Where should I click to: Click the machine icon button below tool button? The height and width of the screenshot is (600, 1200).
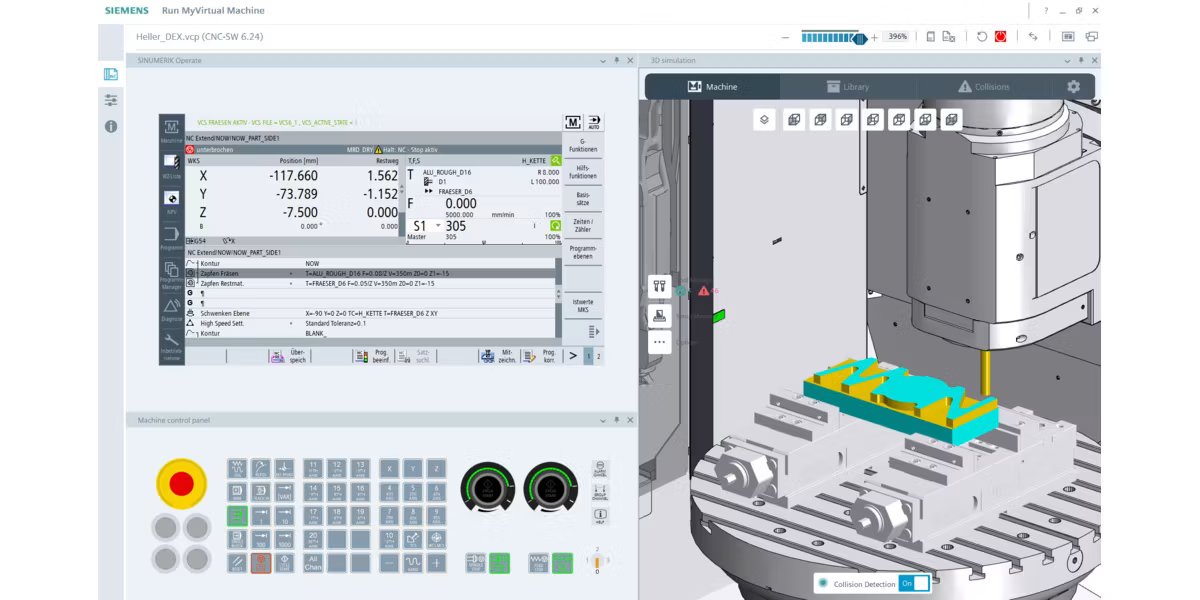(659, 314)
